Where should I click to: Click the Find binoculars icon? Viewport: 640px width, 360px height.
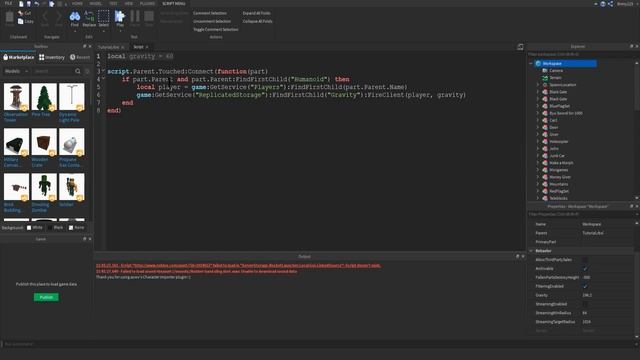click(x=75, y=16)
